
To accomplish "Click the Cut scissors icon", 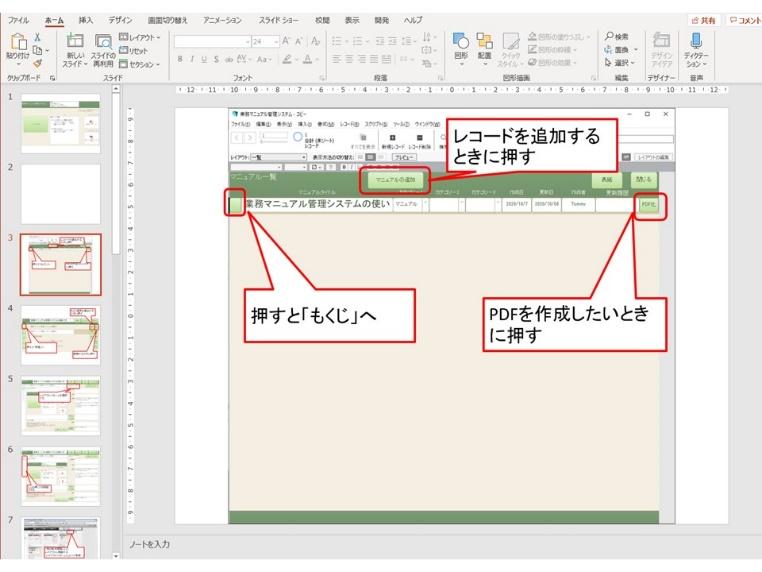I will (37, 37).
